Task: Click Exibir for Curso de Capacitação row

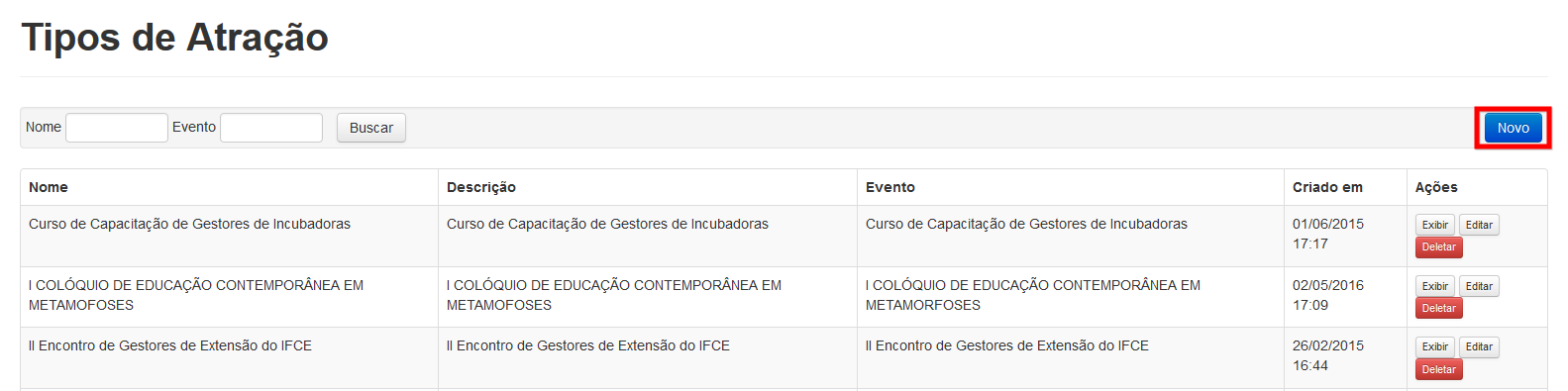Action: tap(1435, 225)
